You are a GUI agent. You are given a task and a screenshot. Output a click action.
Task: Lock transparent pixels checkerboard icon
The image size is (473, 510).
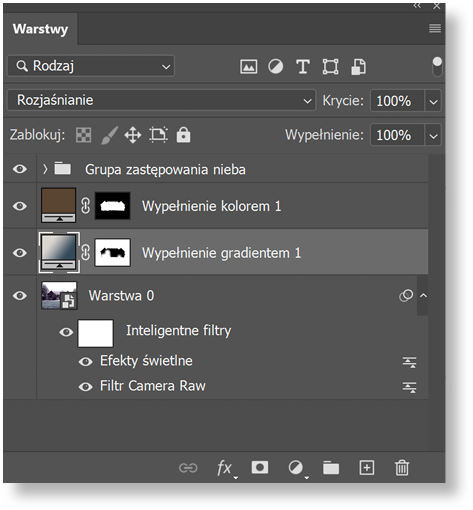coord(83,135)
